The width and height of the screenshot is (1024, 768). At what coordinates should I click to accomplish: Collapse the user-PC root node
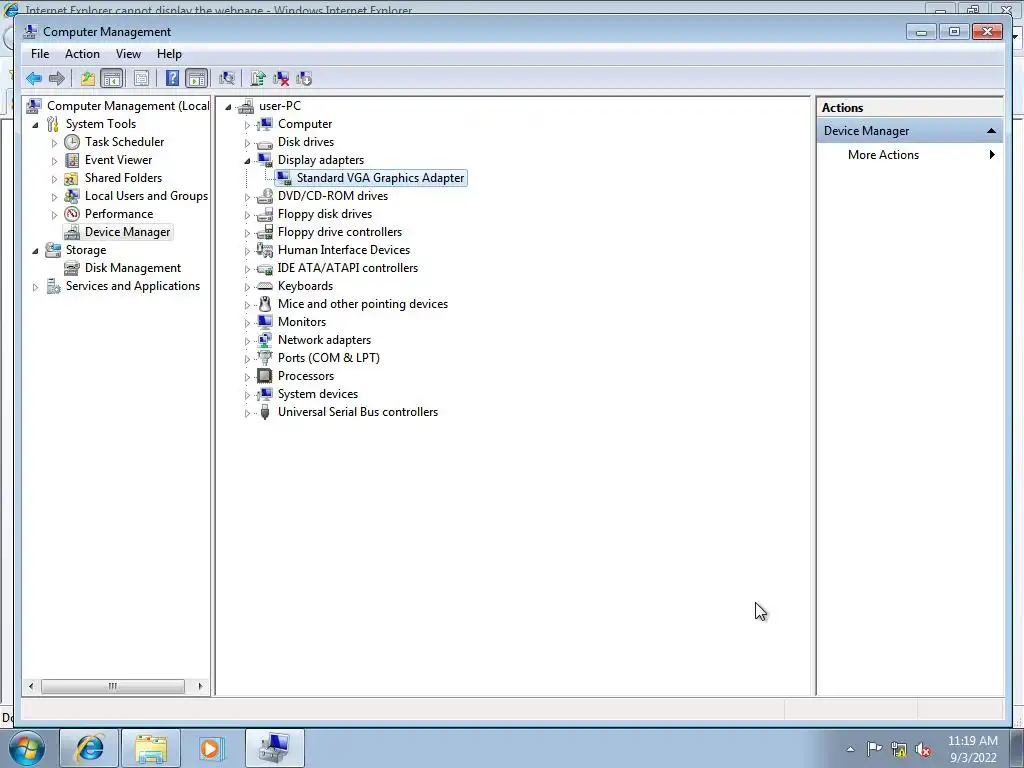pyautogui.click(x=228, y=106)
